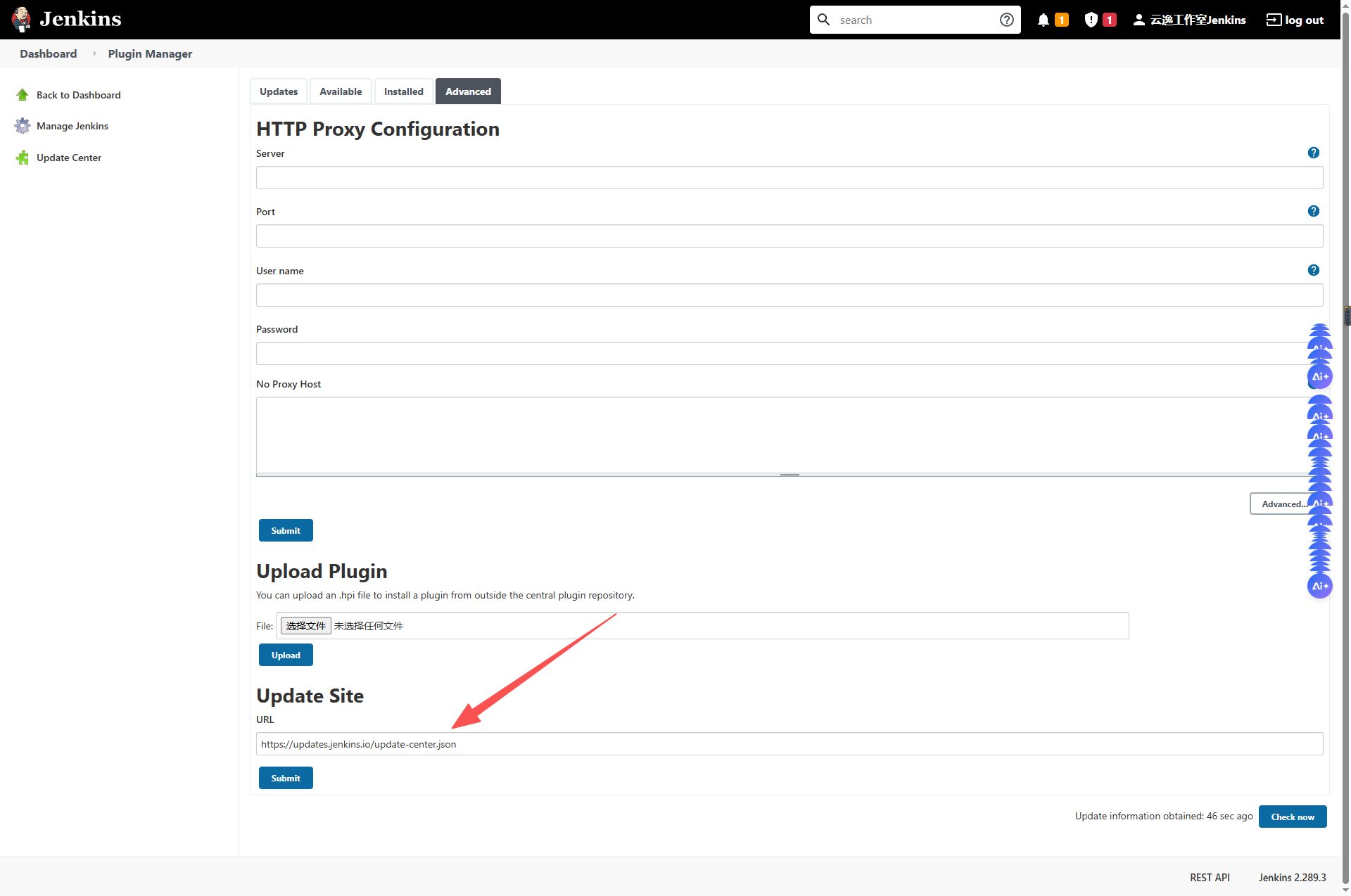
Task: Click the 选择文件 file chooser button
Action: [x=306, y=626]
